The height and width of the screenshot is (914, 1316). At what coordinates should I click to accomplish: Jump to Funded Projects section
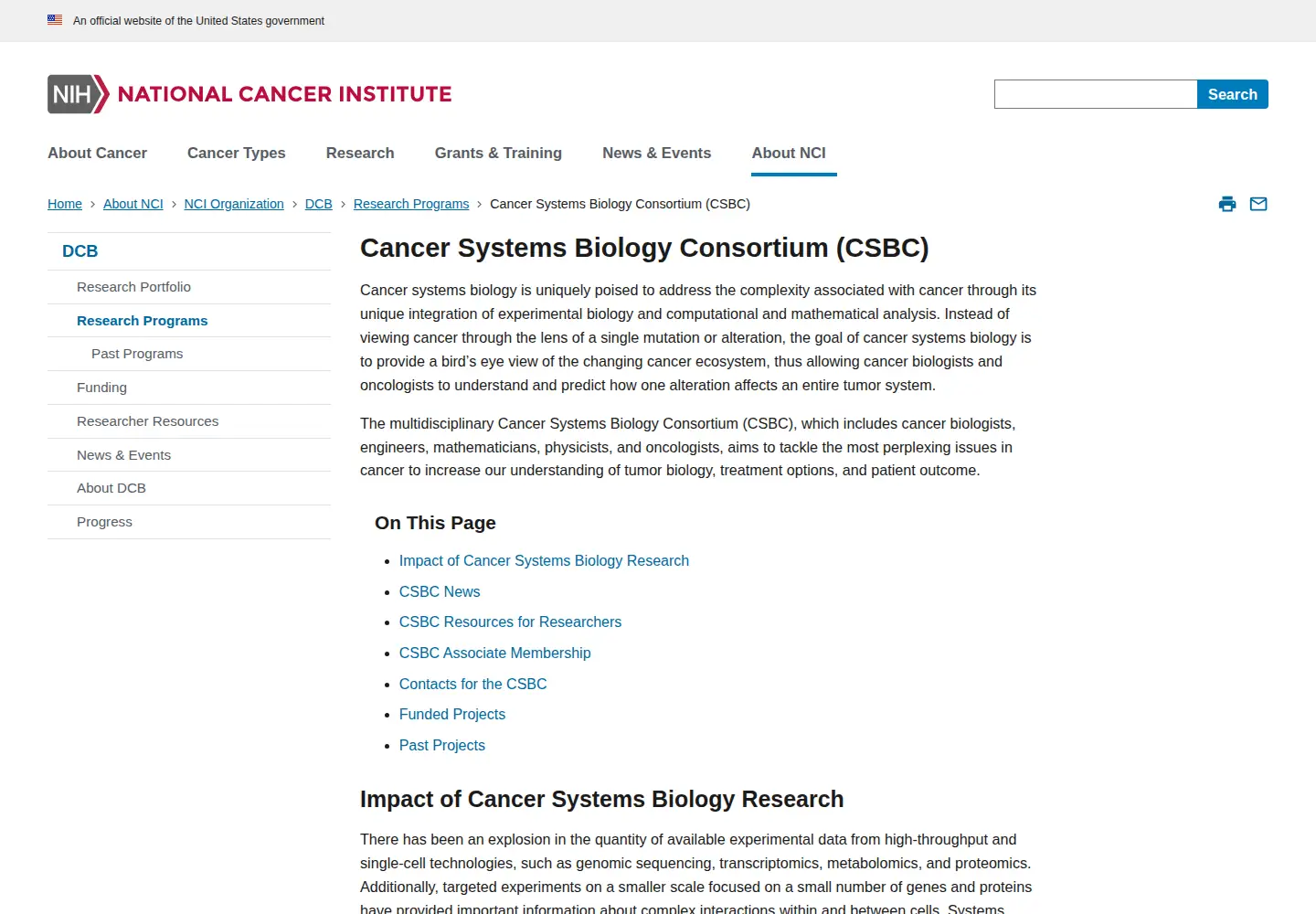(452, 714)
